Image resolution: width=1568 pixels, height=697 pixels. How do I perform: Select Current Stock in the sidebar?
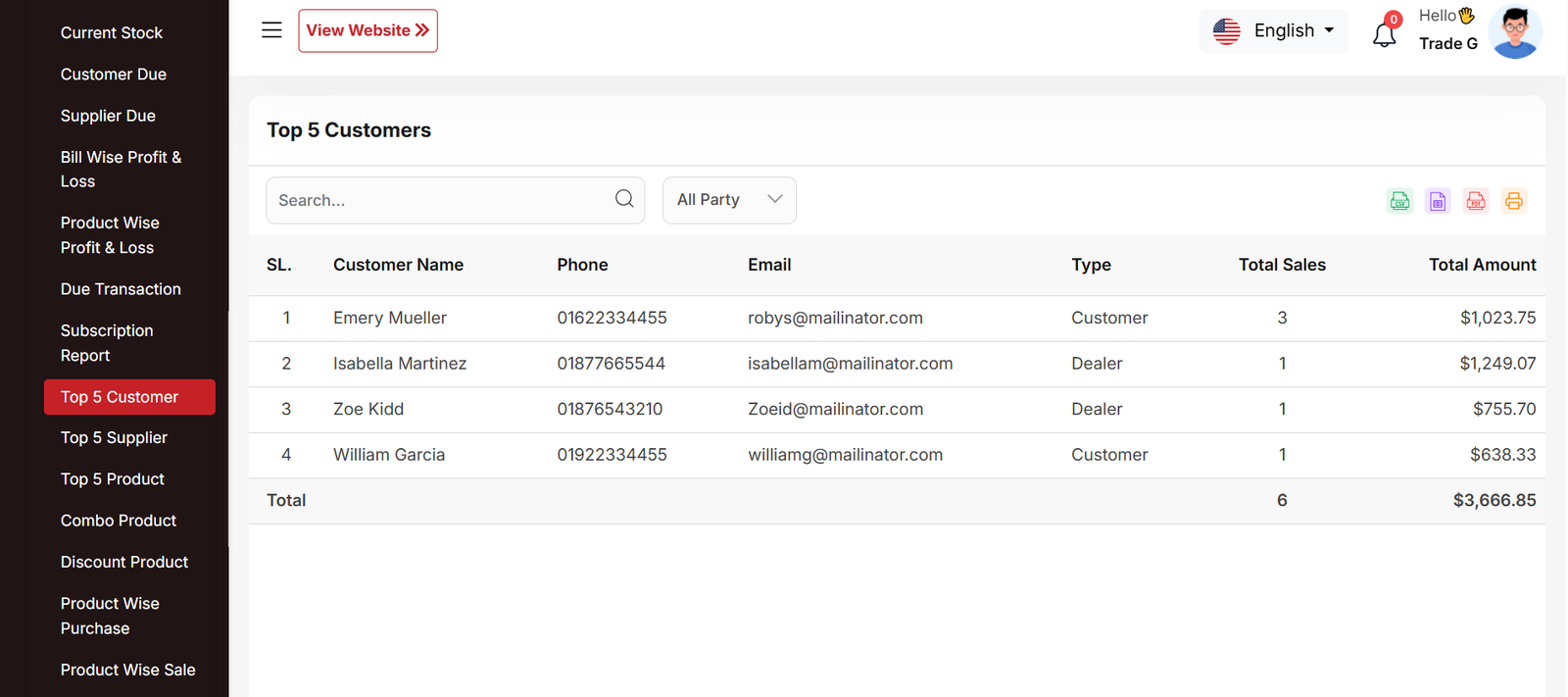tap(112, 32)
